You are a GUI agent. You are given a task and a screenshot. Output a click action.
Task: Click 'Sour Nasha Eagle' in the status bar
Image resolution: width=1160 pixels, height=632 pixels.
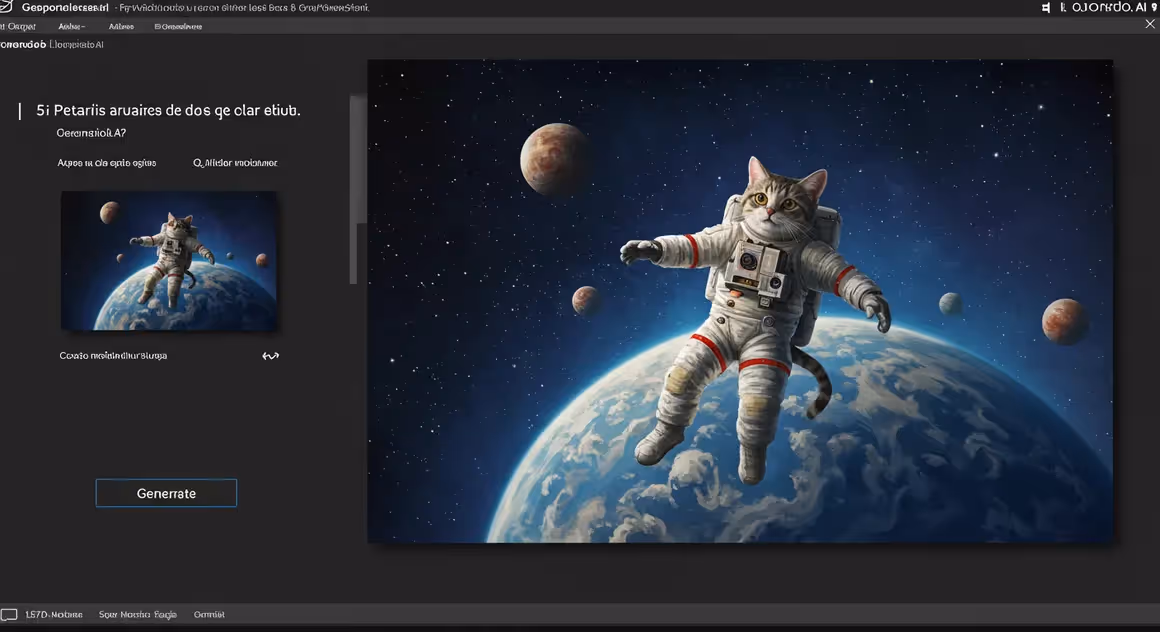tap(137, 613)
